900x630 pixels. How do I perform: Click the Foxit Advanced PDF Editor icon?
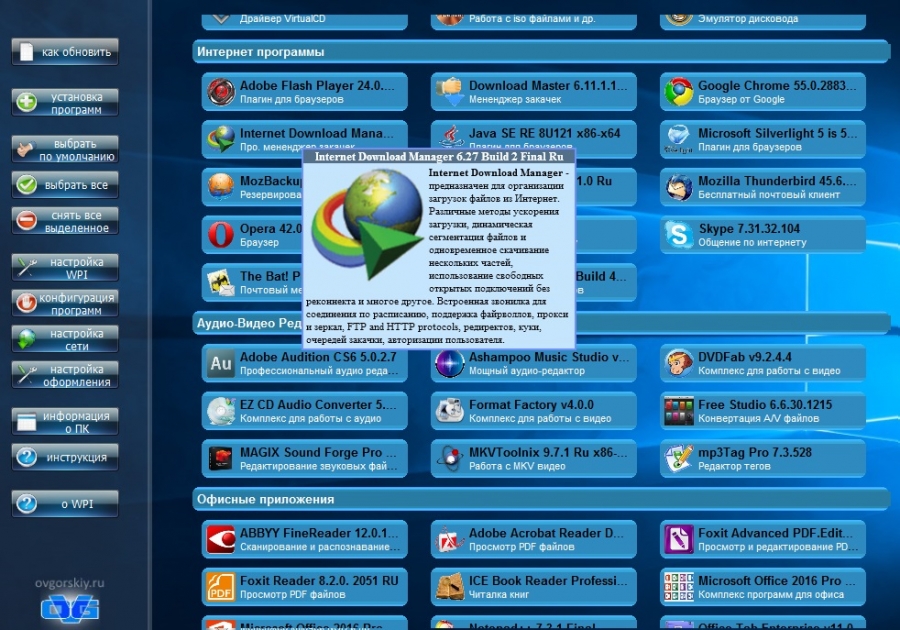coord(678,539)
